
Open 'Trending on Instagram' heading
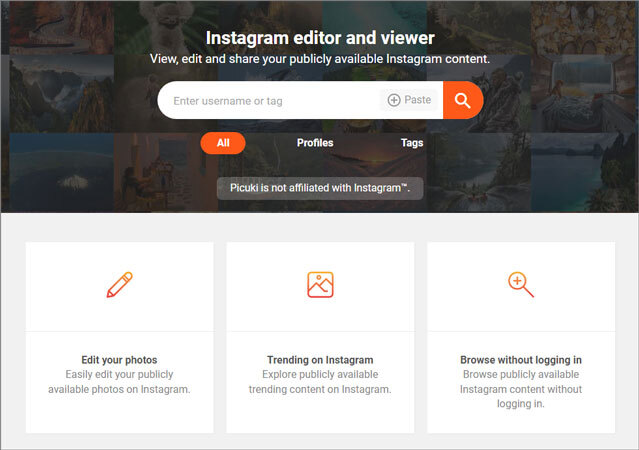pyautogui.click(x=320, y=360)
